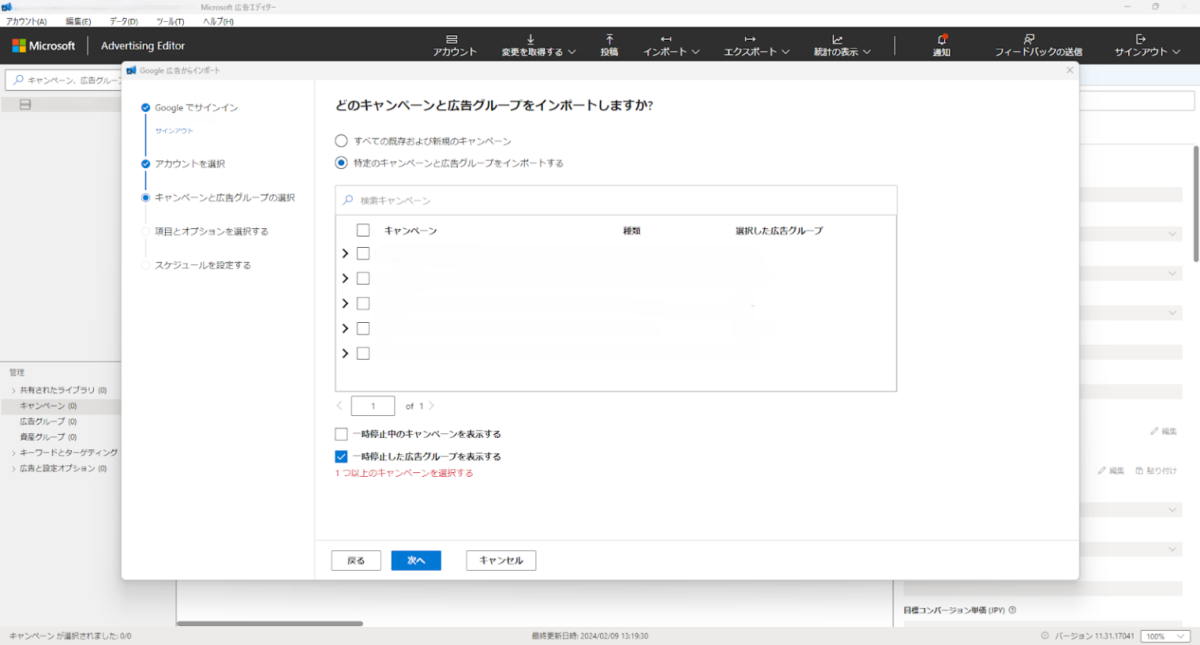Click the サインアウト link under Google でサインイン
The height and width of the screenshot is (645, 1200).
pyautogui.click(x=174, y=131)
